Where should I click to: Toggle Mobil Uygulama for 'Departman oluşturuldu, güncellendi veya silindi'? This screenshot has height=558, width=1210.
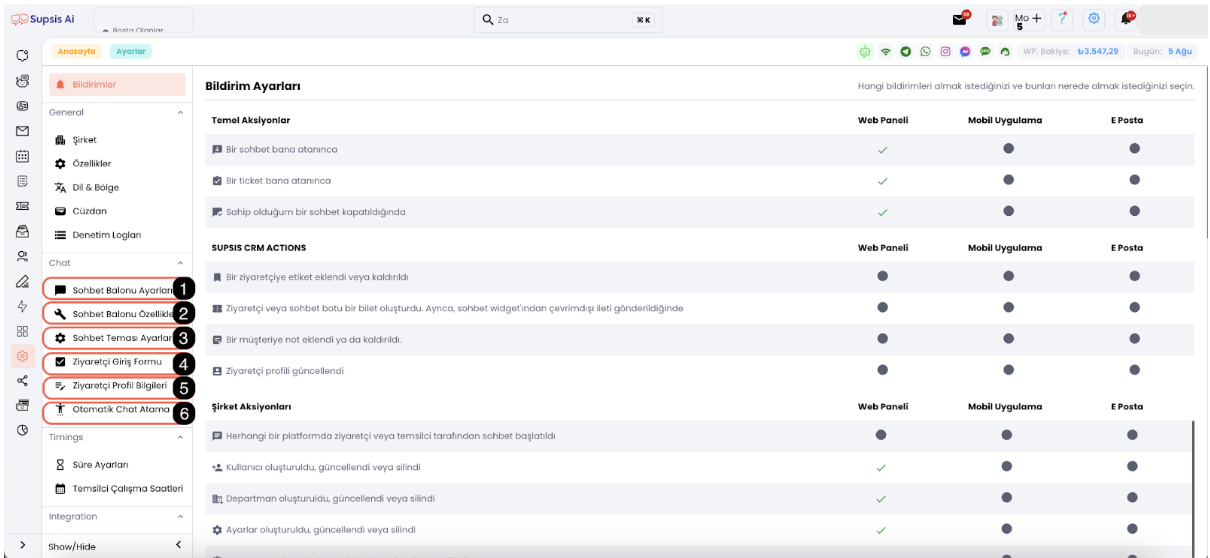click(x=1008, y=497)
